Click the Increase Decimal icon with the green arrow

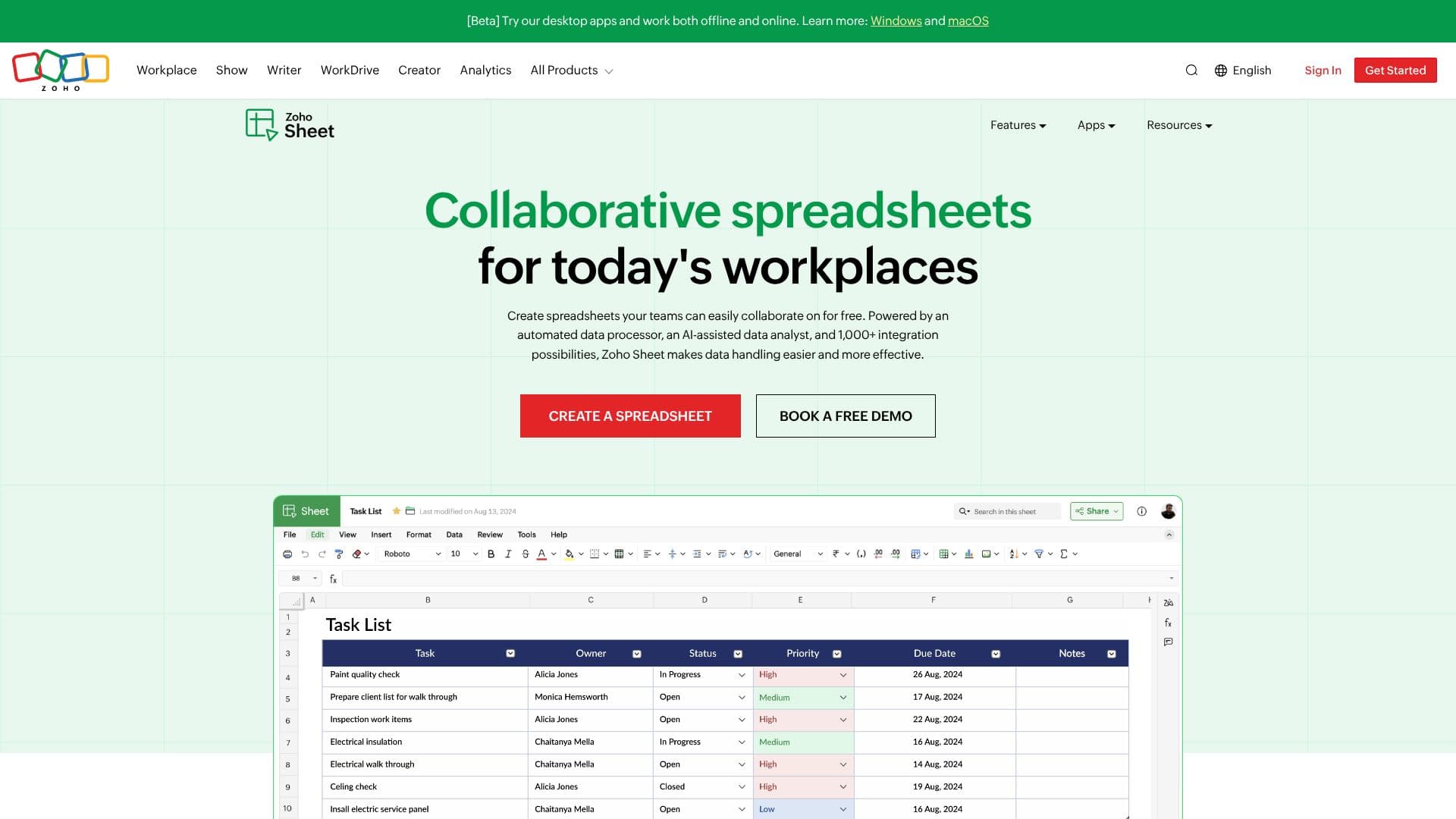tap(896, 554)
